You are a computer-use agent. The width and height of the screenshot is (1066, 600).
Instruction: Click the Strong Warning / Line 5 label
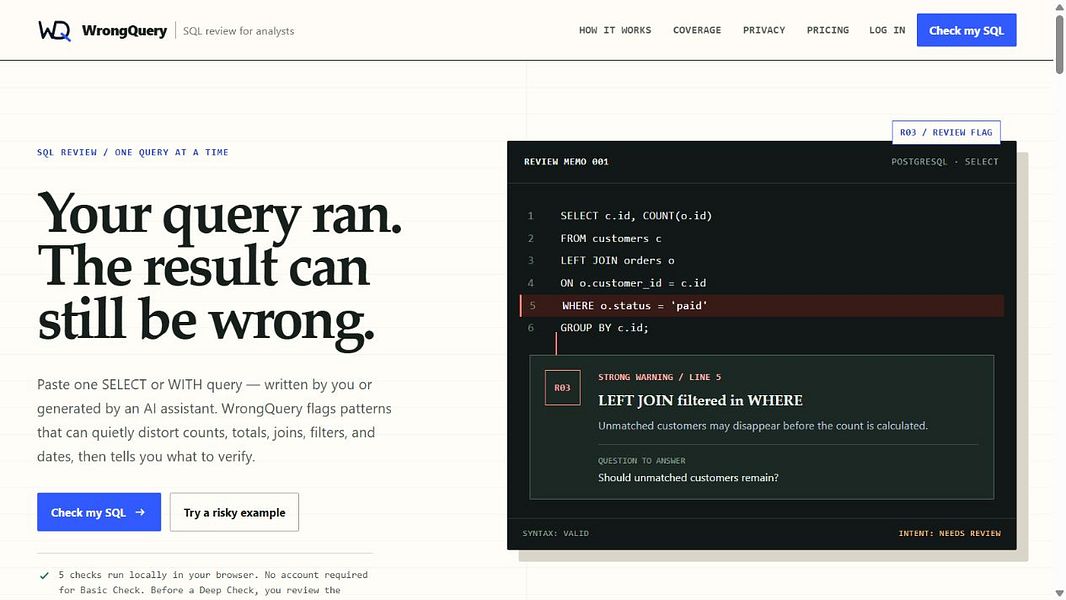[x=659, y=377]
